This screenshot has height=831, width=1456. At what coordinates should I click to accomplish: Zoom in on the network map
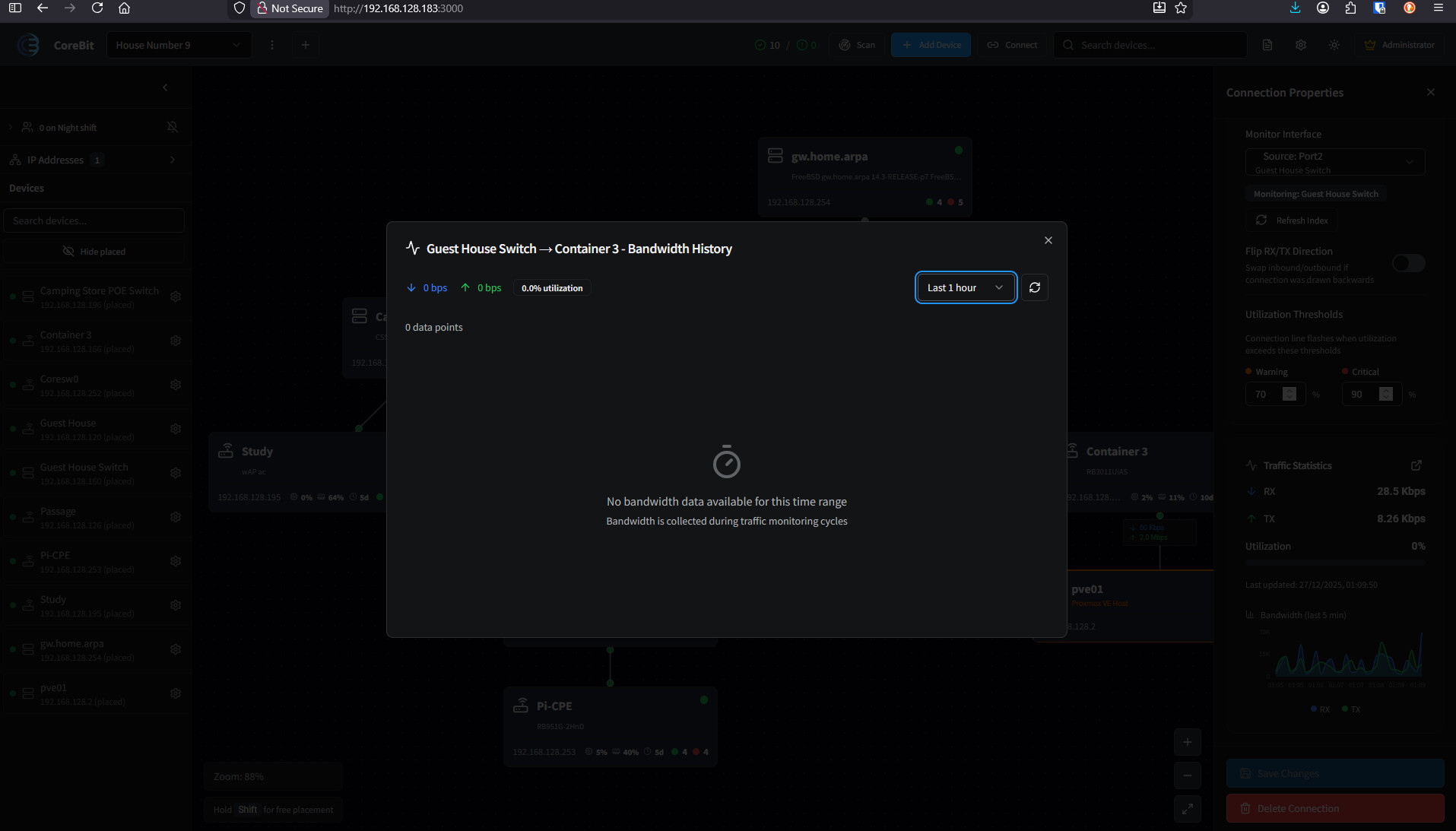point(1188,742)
